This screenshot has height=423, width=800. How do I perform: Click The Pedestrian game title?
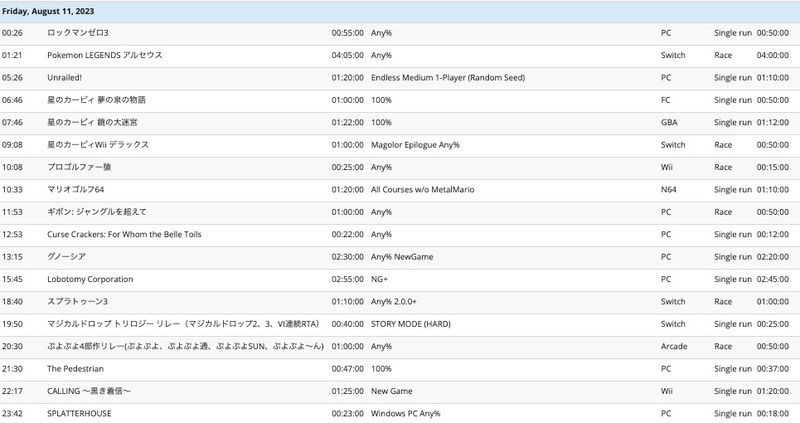pyautogui.click(x=75, y=369)
